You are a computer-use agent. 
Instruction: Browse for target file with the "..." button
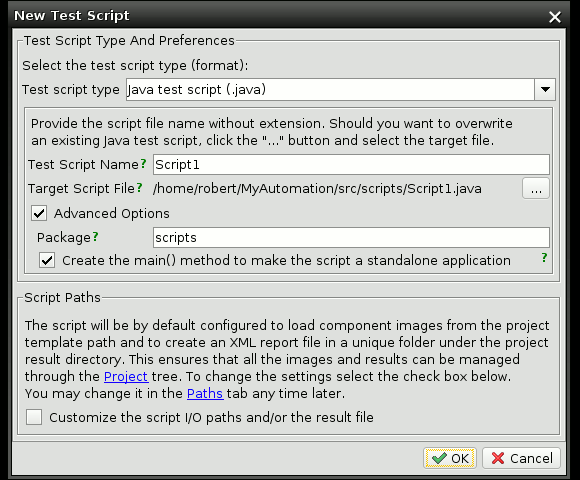(536, 189)
